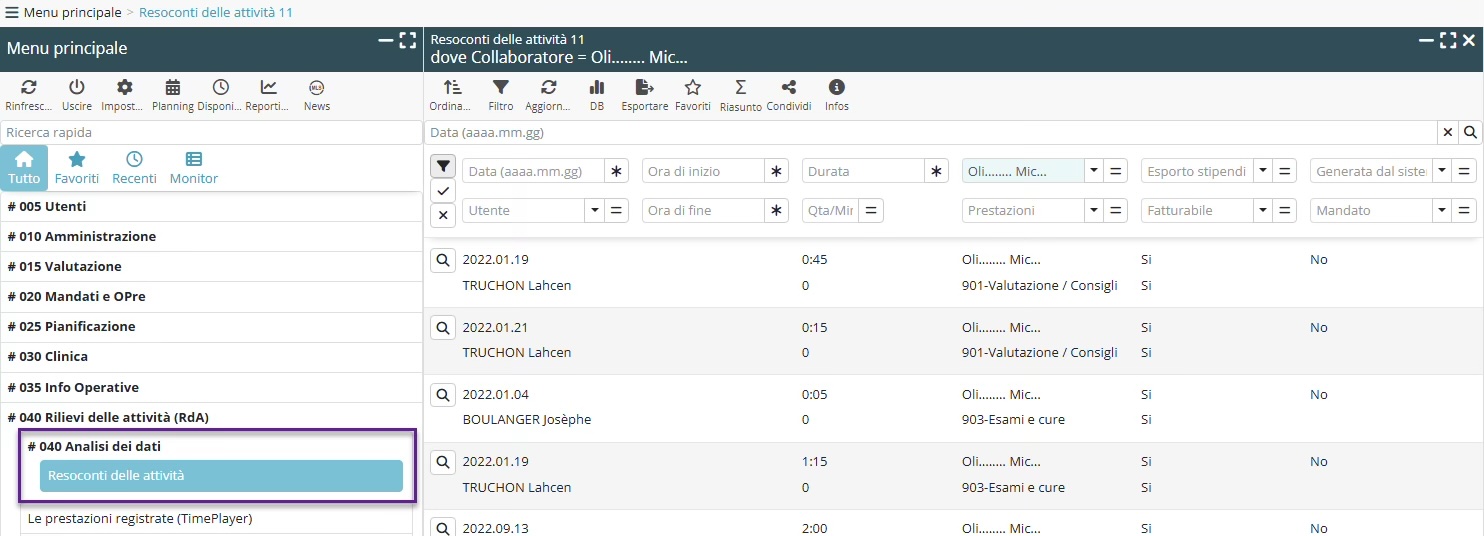Switch to the Tutto tab

(24, 168)
